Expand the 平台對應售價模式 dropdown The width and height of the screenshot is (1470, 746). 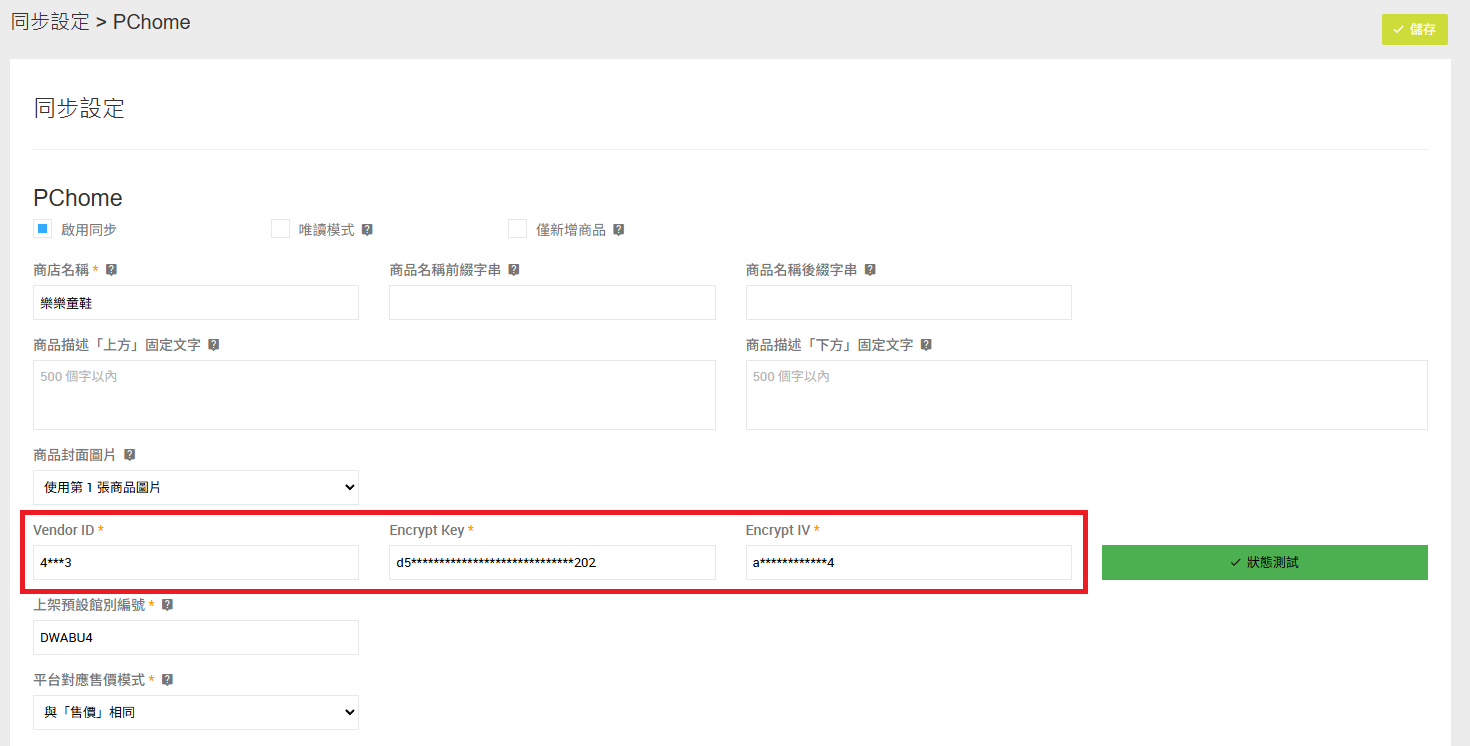coord(196,712)
